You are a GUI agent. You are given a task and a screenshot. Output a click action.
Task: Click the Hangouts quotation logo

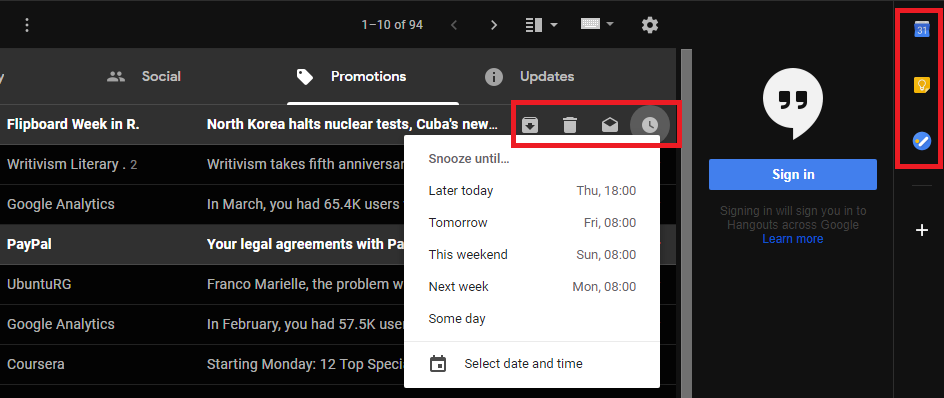point(793,104)
